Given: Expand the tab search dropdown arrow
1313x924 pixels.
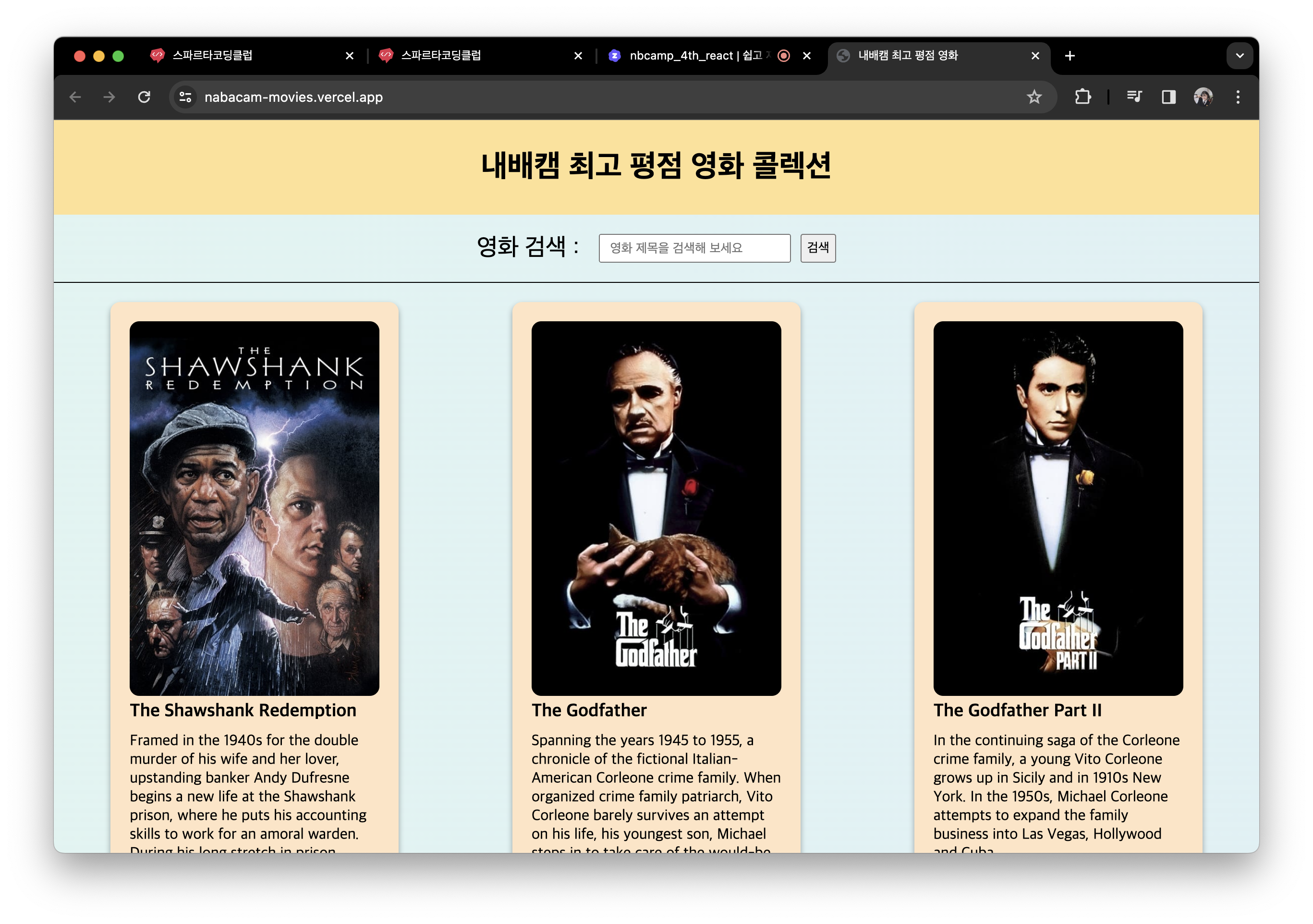Looking at the screenshot, I should point(1240,55).
